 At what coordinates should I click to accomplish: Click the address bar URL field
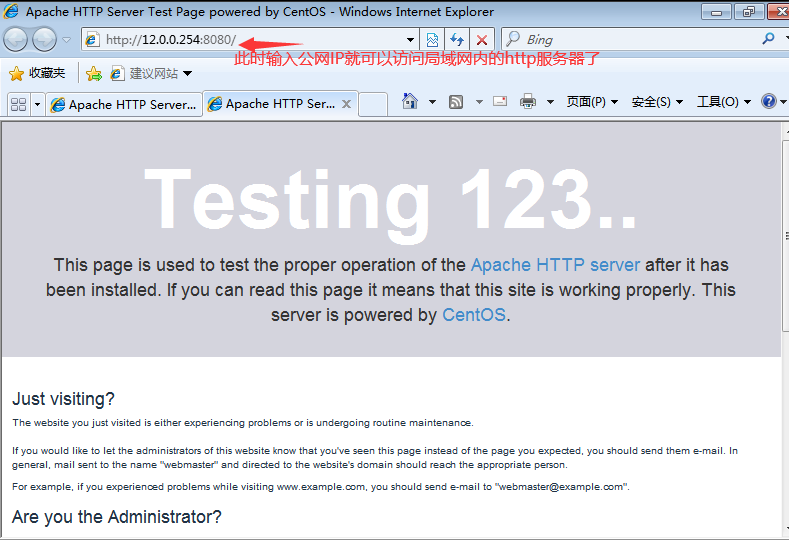[243, 39]
